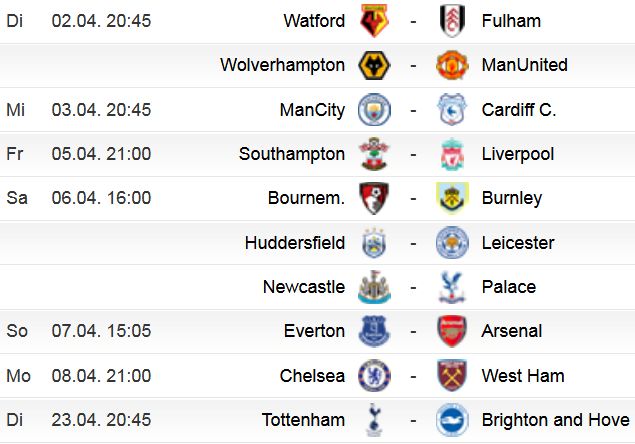
Task: Open the West Ham team link
Action: 523,376
